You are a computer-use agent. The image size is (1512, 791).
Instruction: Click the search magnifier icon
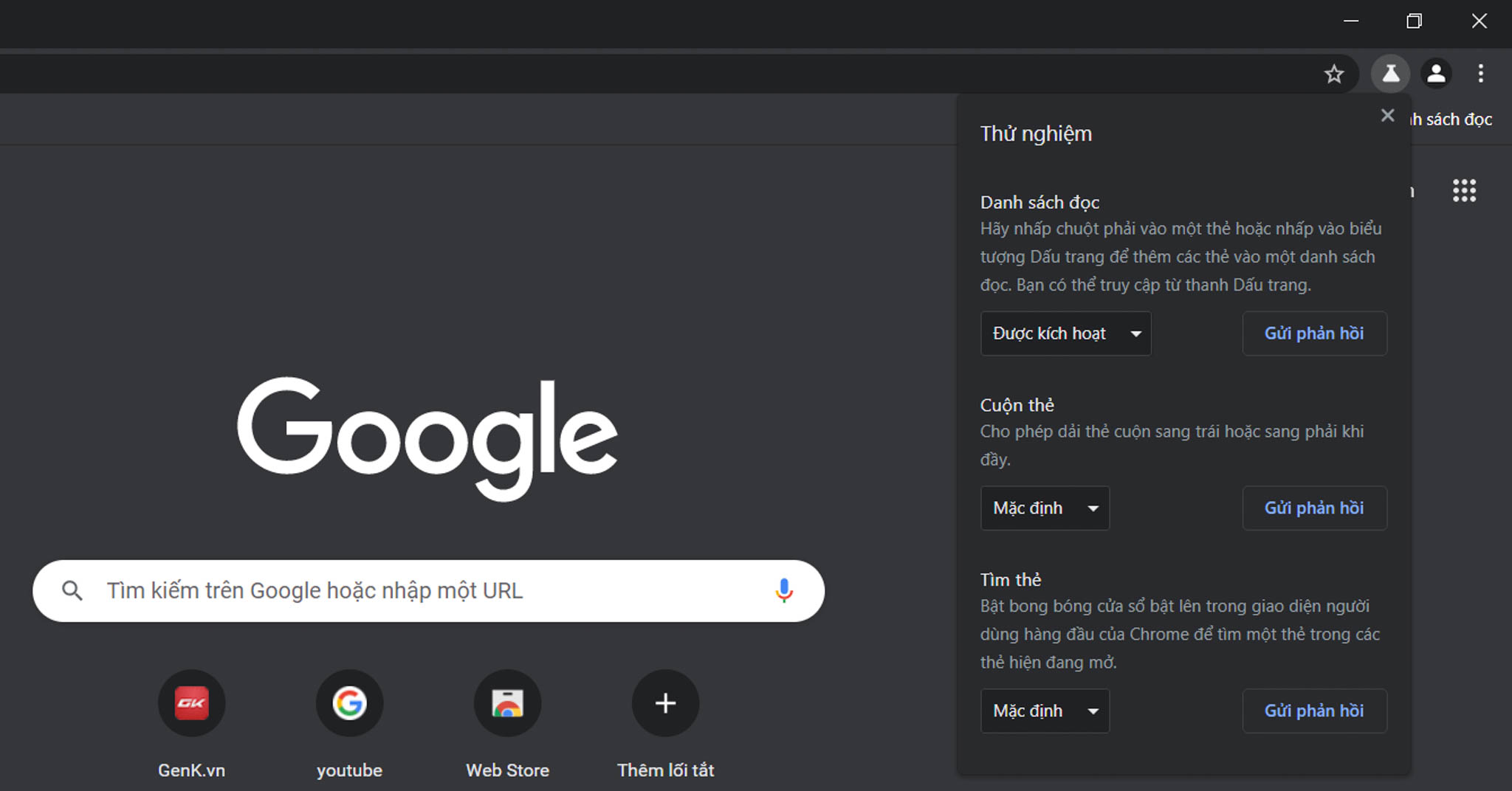pos(72,590)
